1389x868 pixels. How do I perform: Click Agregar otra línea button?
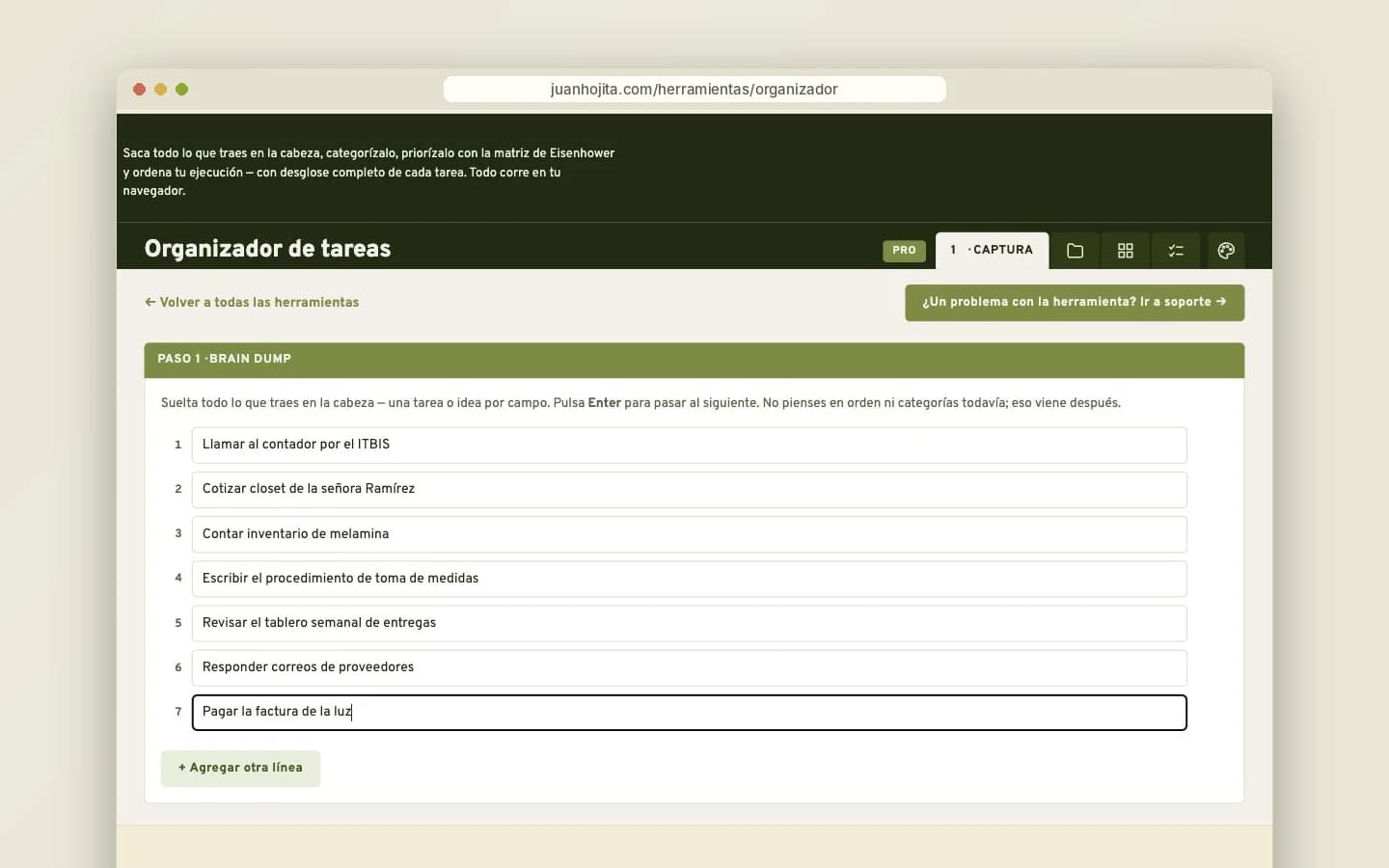(240, 768)
